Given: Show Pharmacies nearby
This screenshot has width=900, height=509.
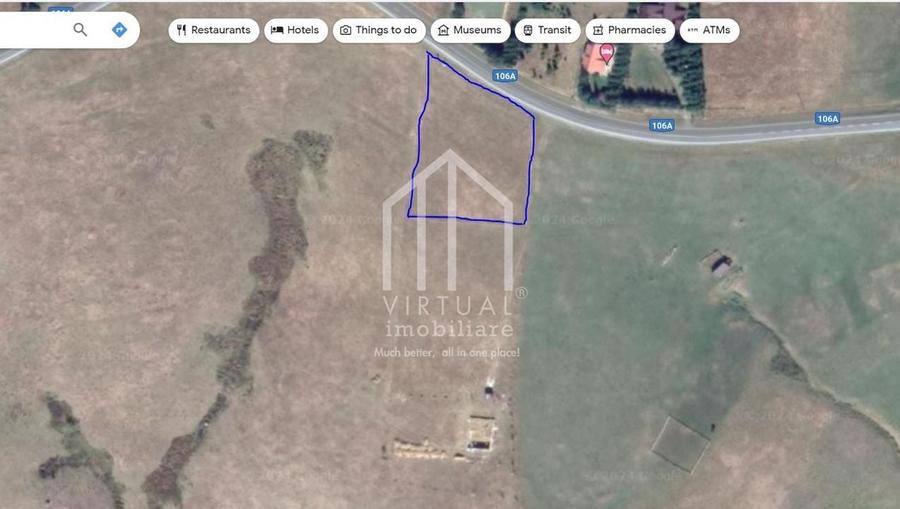Looking at the screenshot, I should pyautogui.click(x=630, y=30).
